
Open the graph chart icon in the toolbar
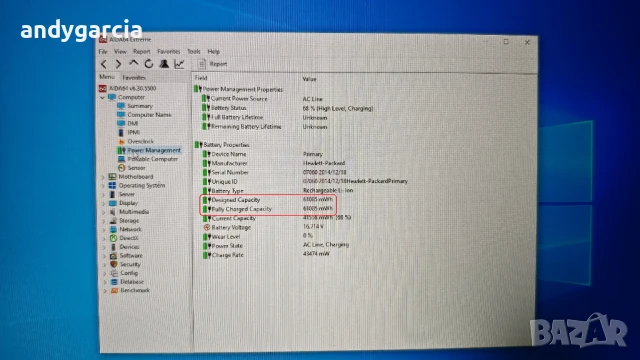(x=179, y=64)
